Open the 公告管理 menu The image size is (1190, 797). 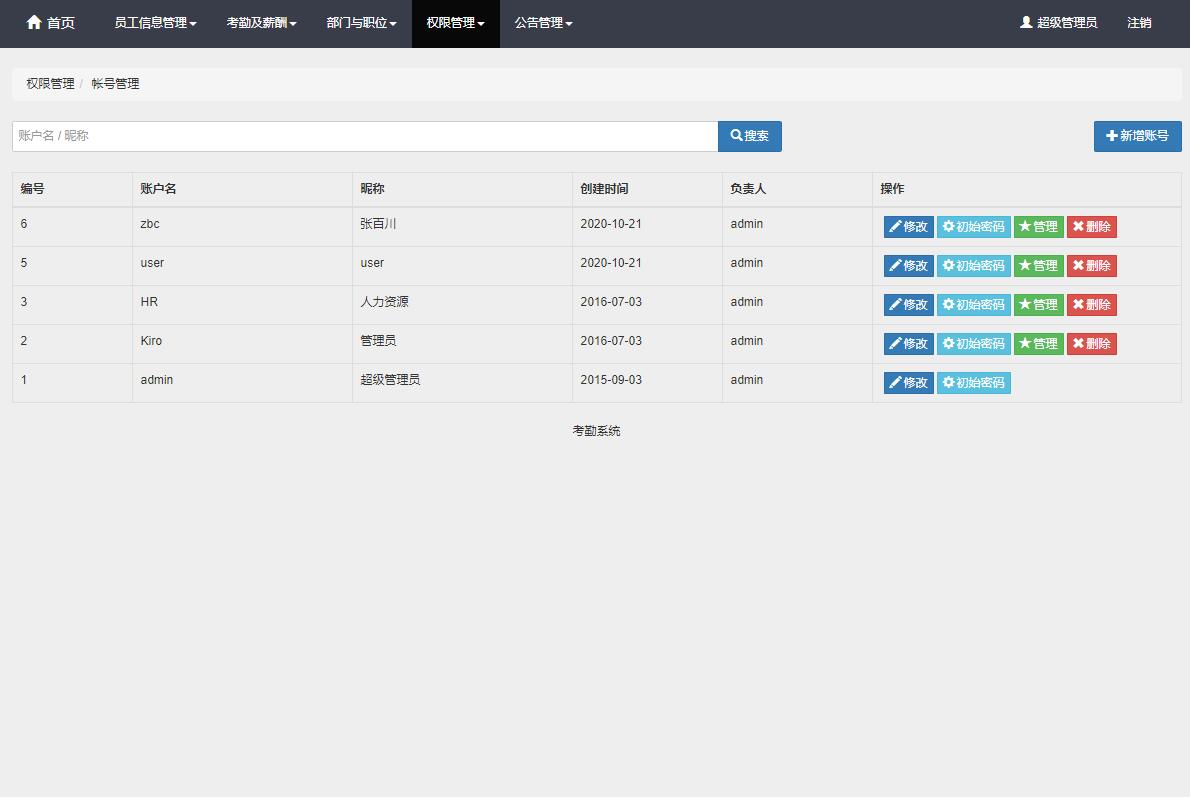pos(543,23)
